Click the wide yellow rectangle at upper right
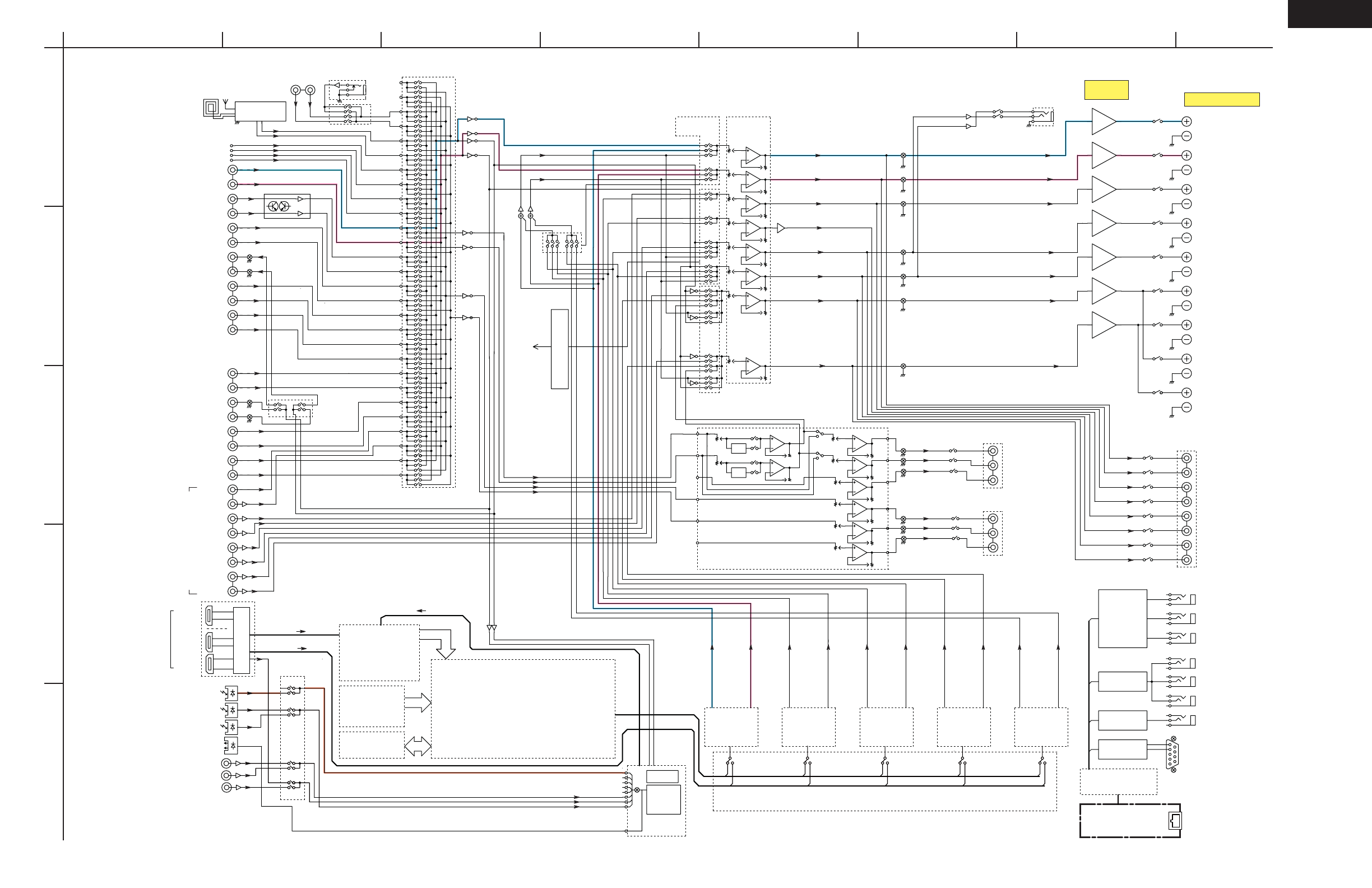 (1222, 99)
